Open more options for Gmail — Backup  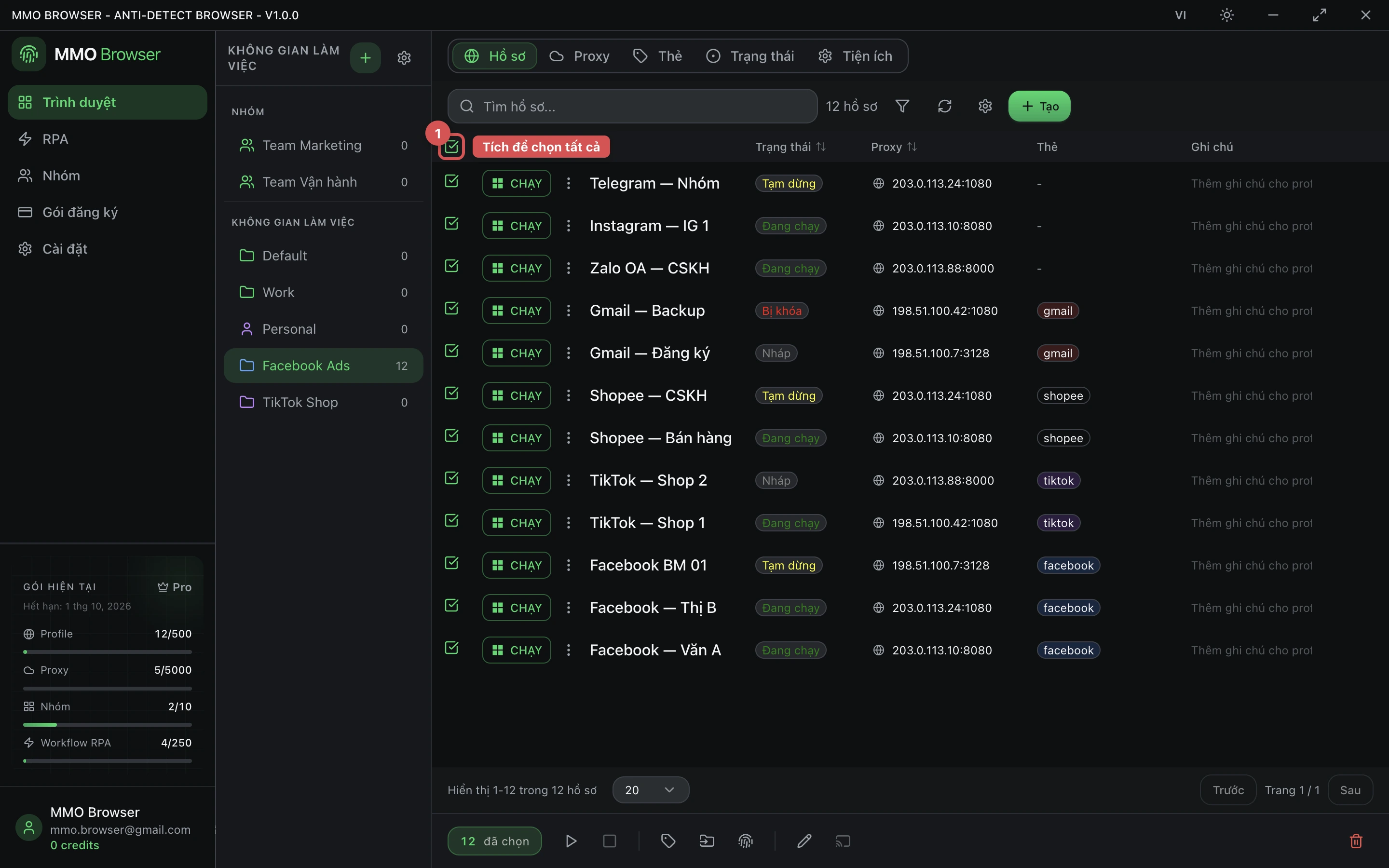click(x=568, y=311)
